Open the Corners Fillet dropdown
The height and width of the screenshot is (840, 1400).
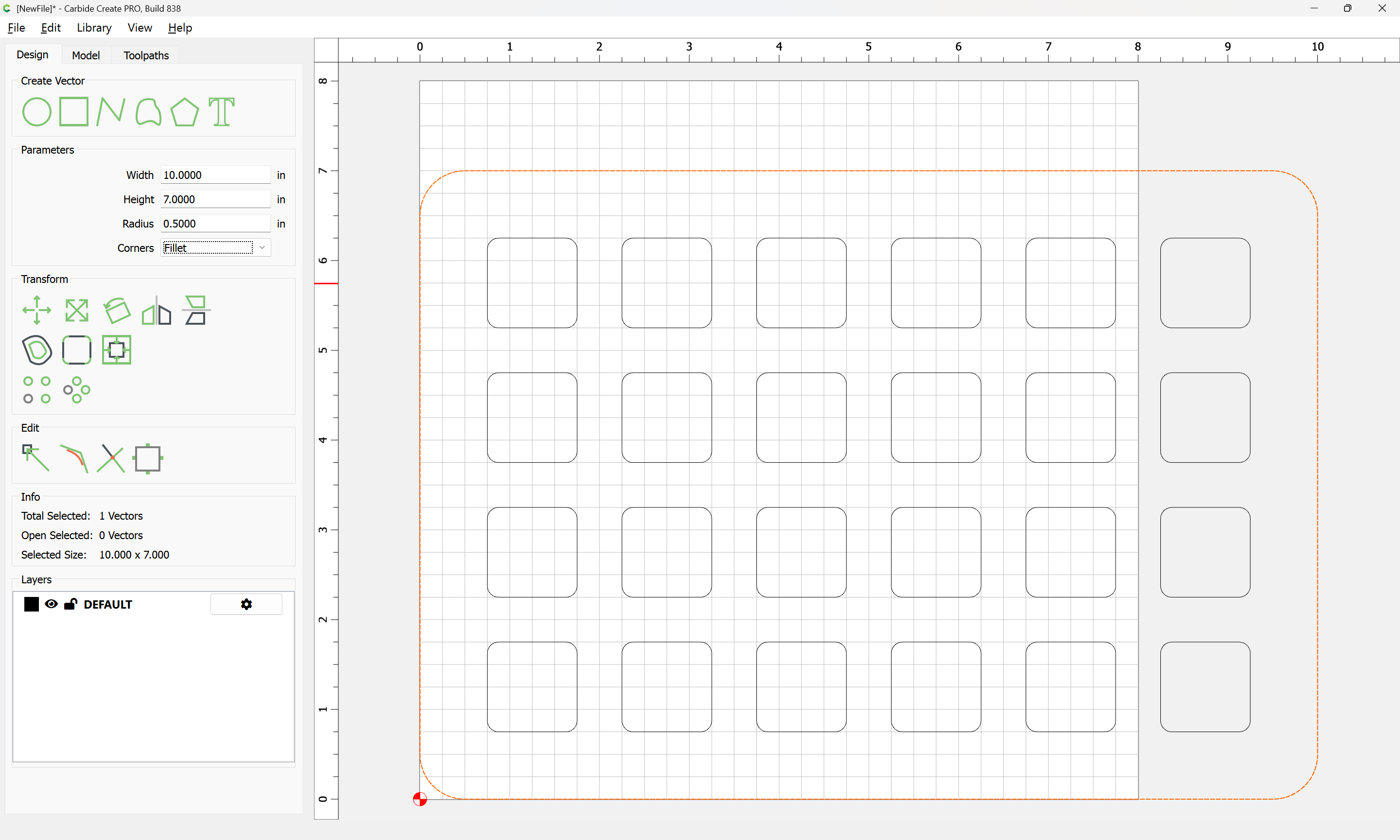(216, 248)
